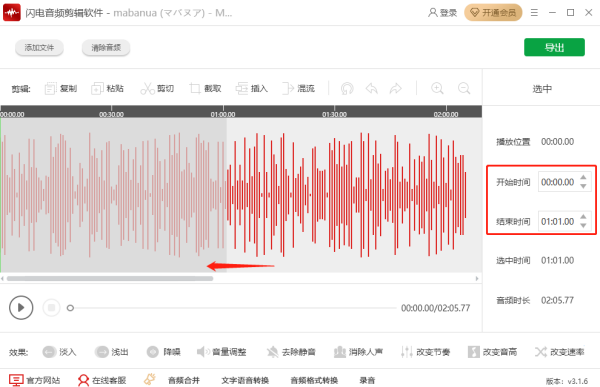This screenshot has width=600, height=387.
Task: Click the app logo in title bar
Action: (x=12, y=13)
